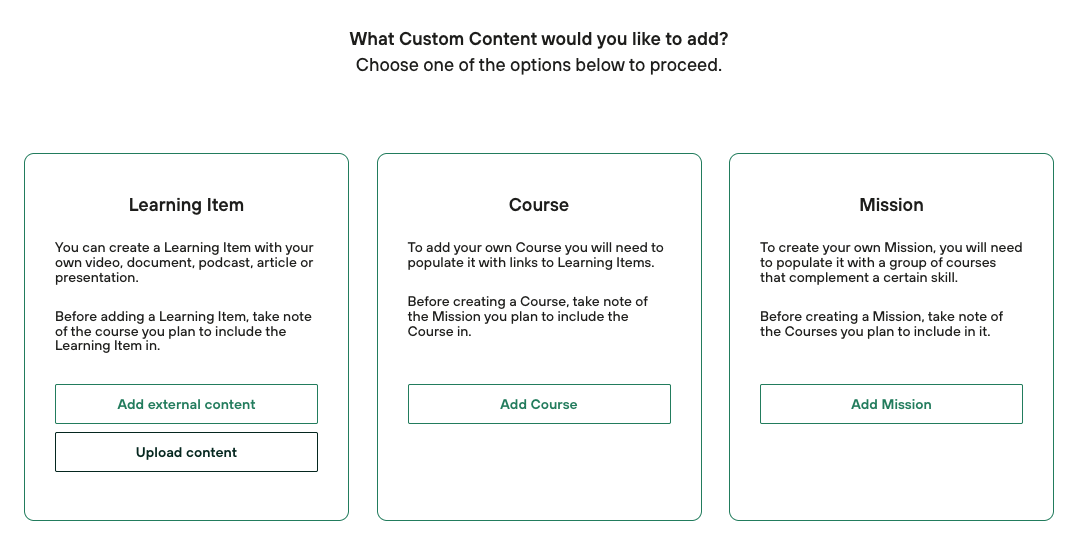Click 'Before creating a Course' note text

(528, 316)
